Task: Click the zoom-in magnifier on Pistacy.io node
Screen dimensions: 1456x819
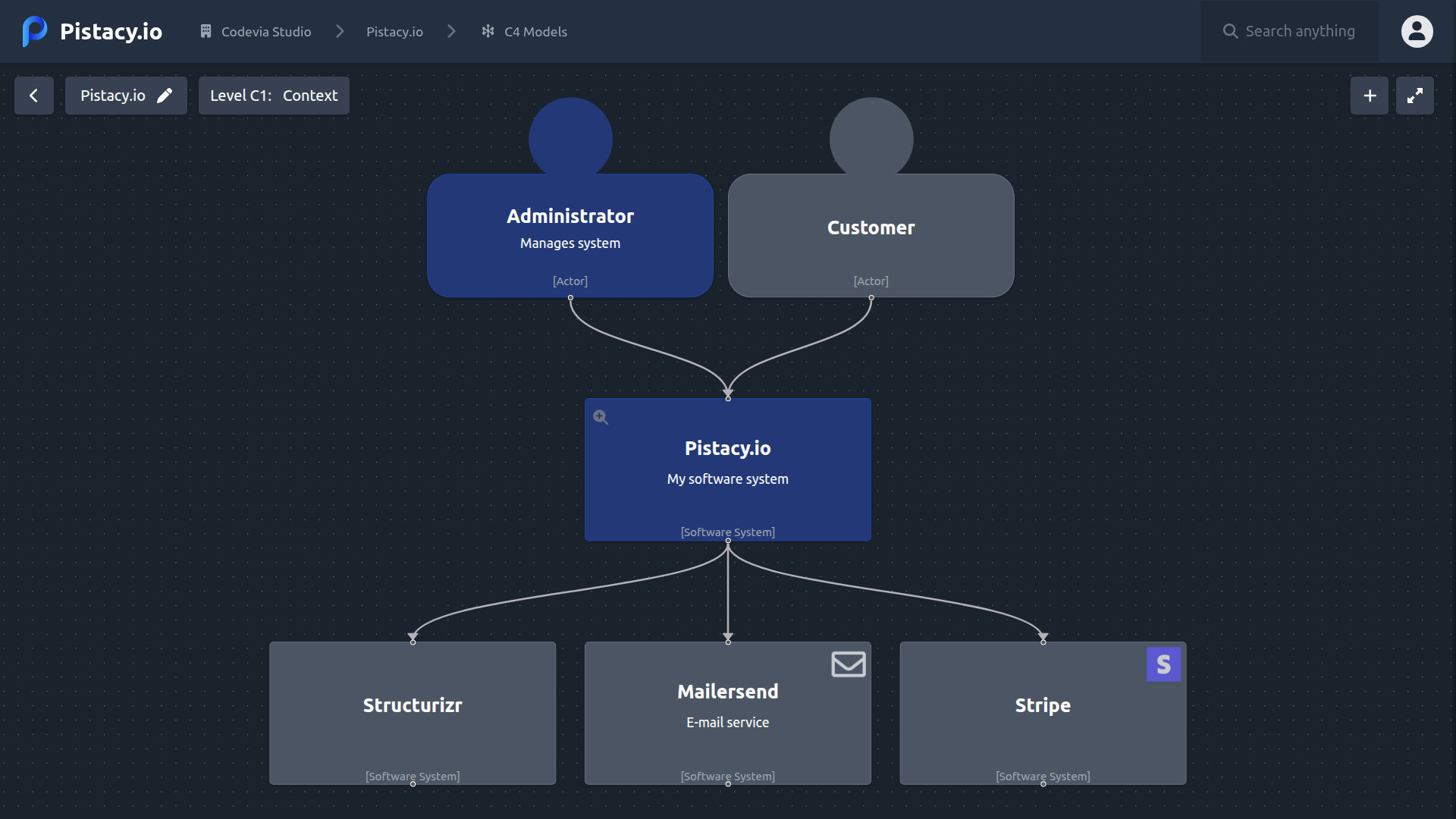Action: pyautogui.click(x=601, y=417)
